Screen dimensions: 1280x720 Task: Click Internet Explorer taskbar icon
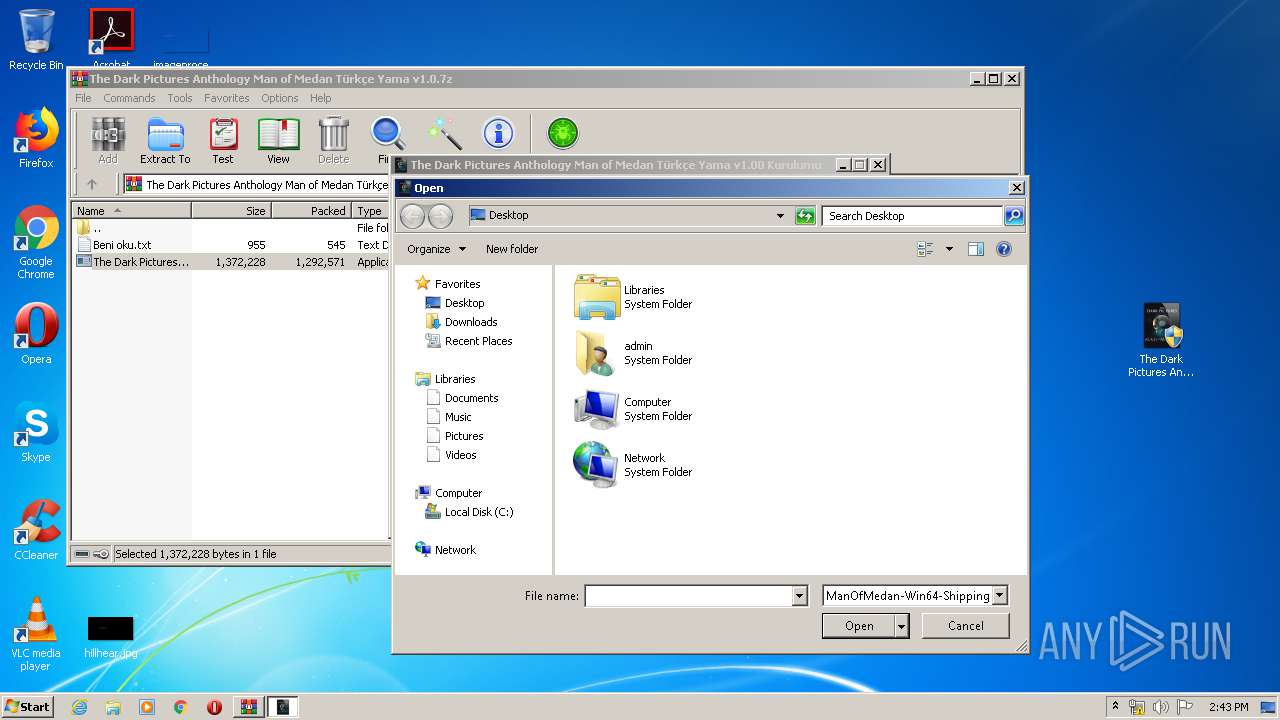coord(79,707)
